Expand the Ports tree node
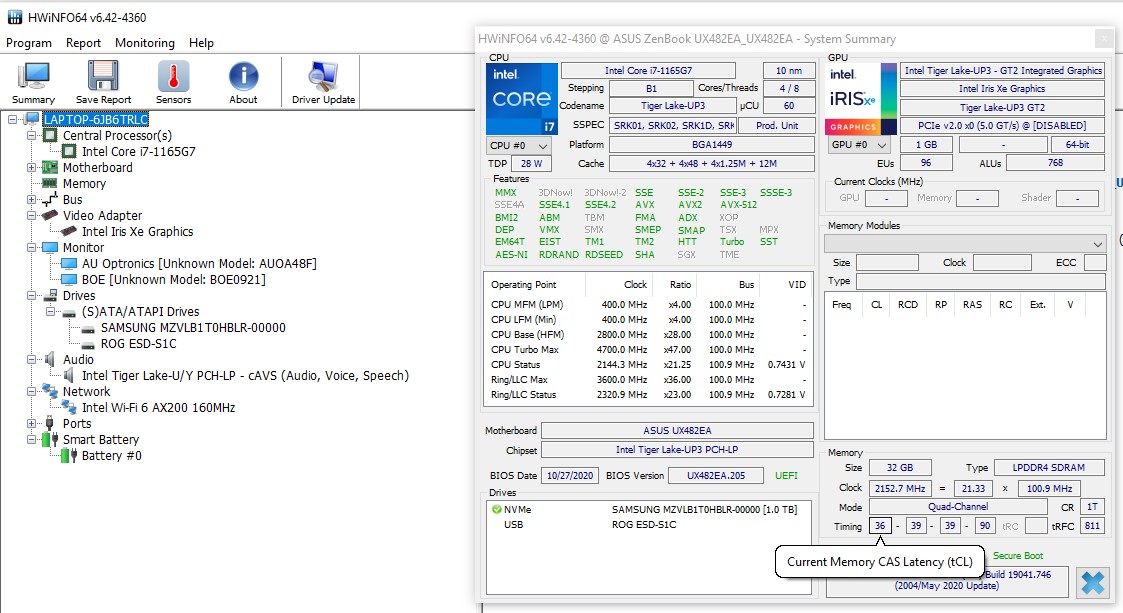This screenshot has width=1123, height=613. coord(32,423)
